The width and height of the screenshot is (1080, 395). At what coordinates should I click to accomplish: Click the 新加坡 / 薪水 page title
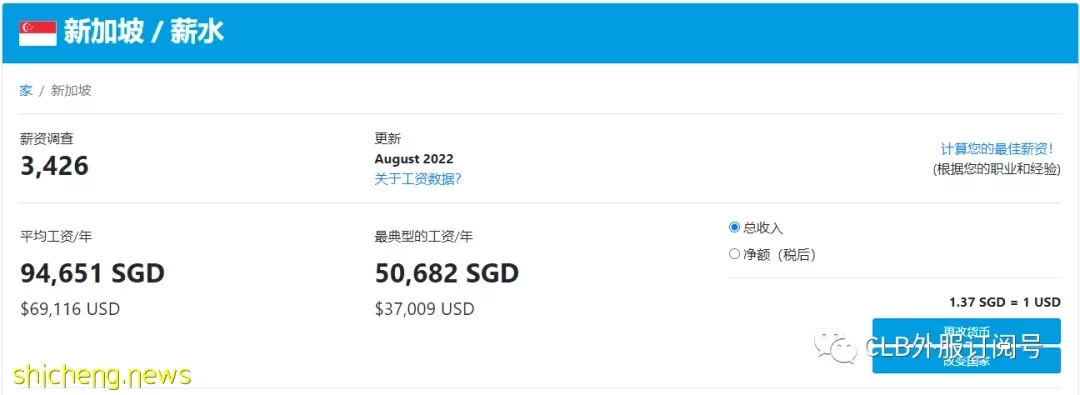144,32
